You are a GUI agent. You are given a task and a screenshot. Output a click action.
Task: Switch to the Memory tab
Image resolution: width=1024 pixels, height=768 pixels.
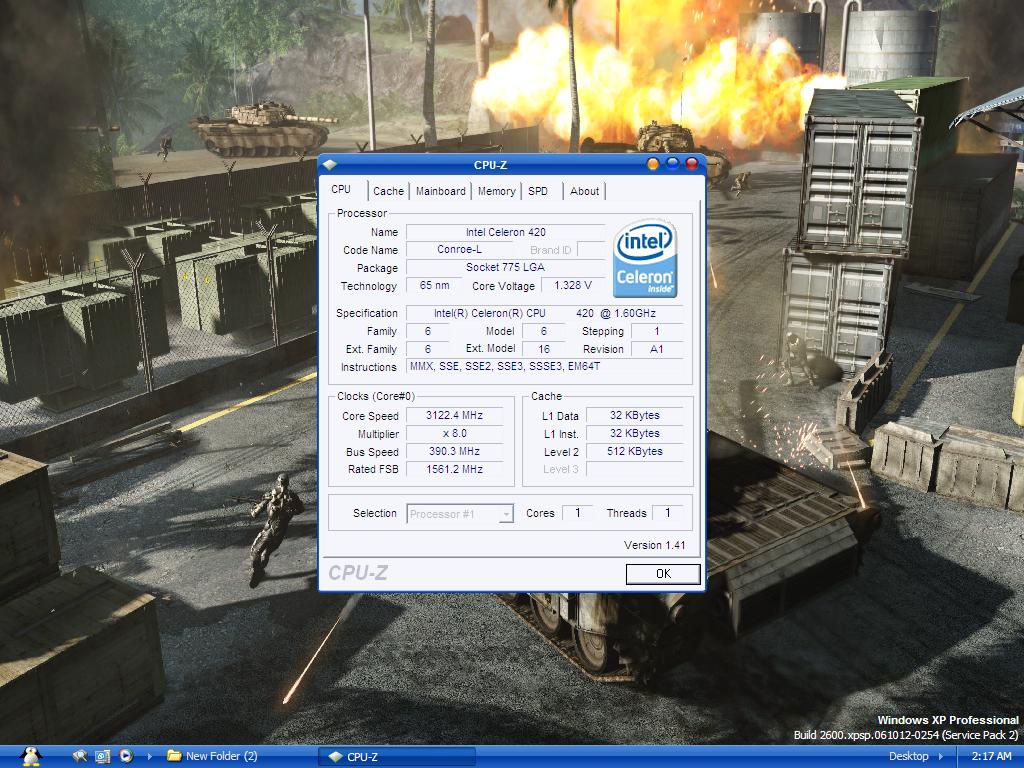coord(496,191)
